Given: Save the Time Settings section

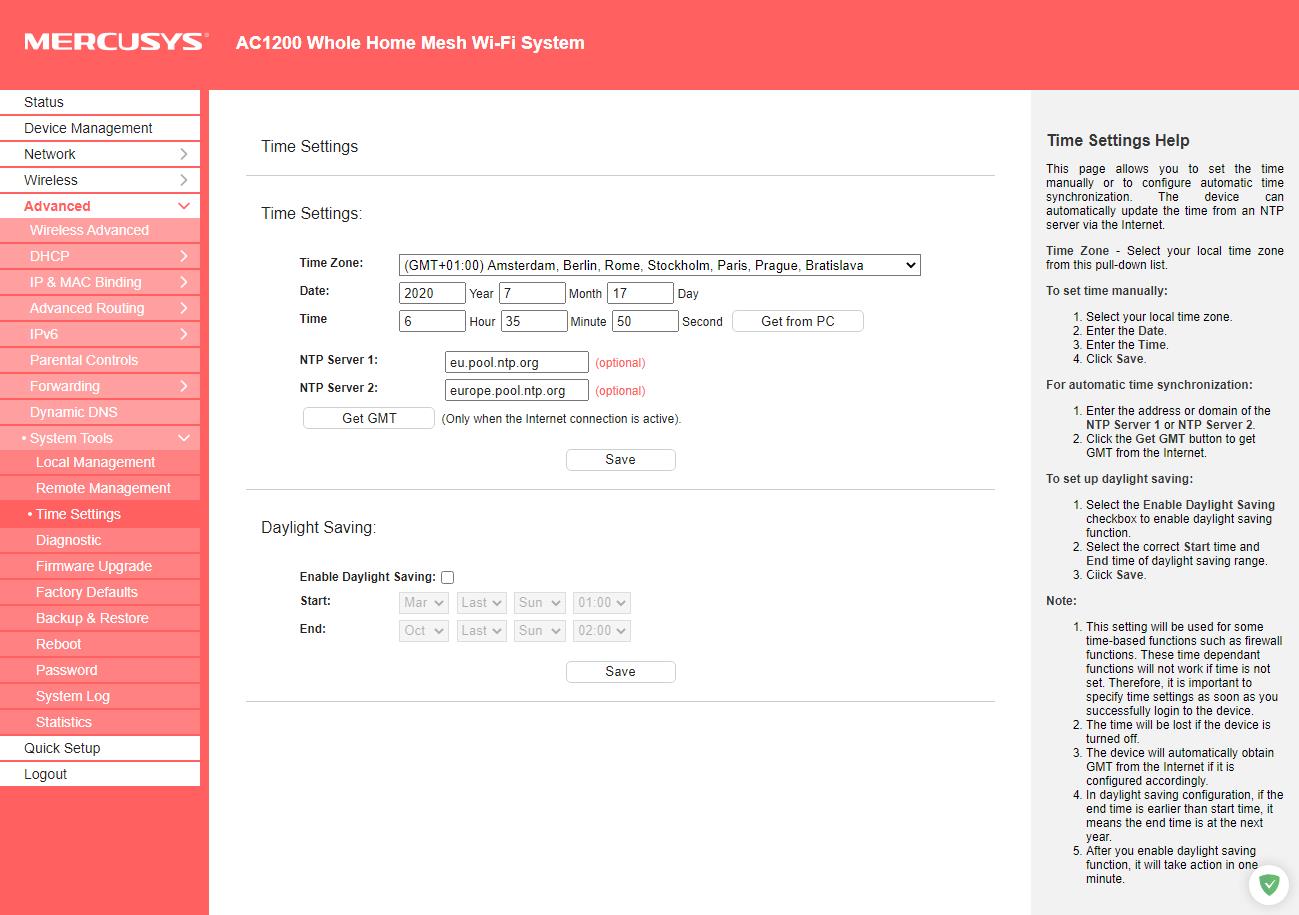Looking at the screenshot, I should 620,459.
